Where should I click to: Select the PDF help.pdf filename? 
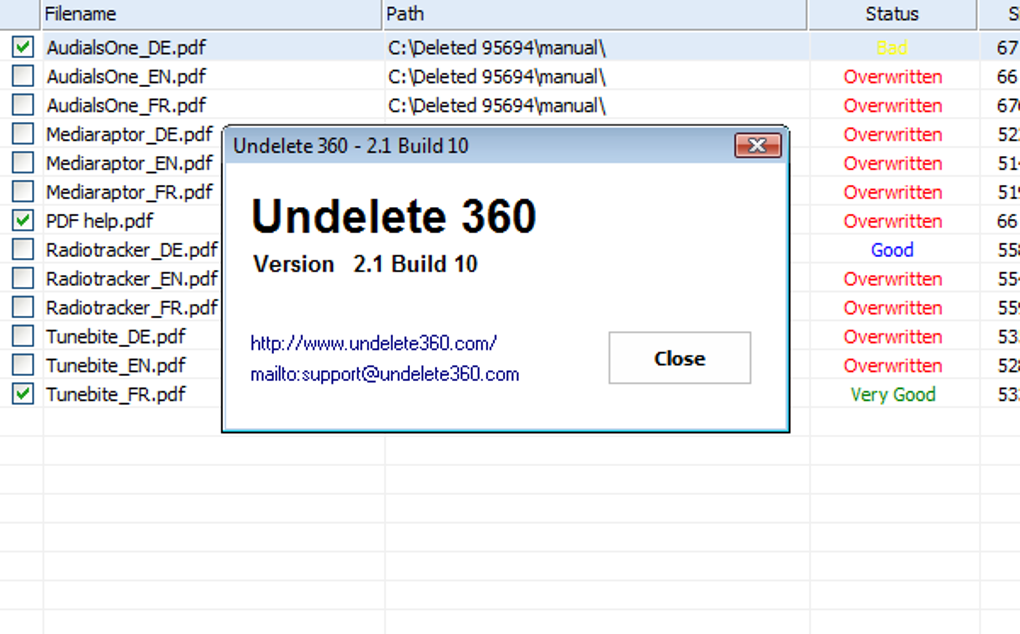pyautogui.click(x=100, y=221)
